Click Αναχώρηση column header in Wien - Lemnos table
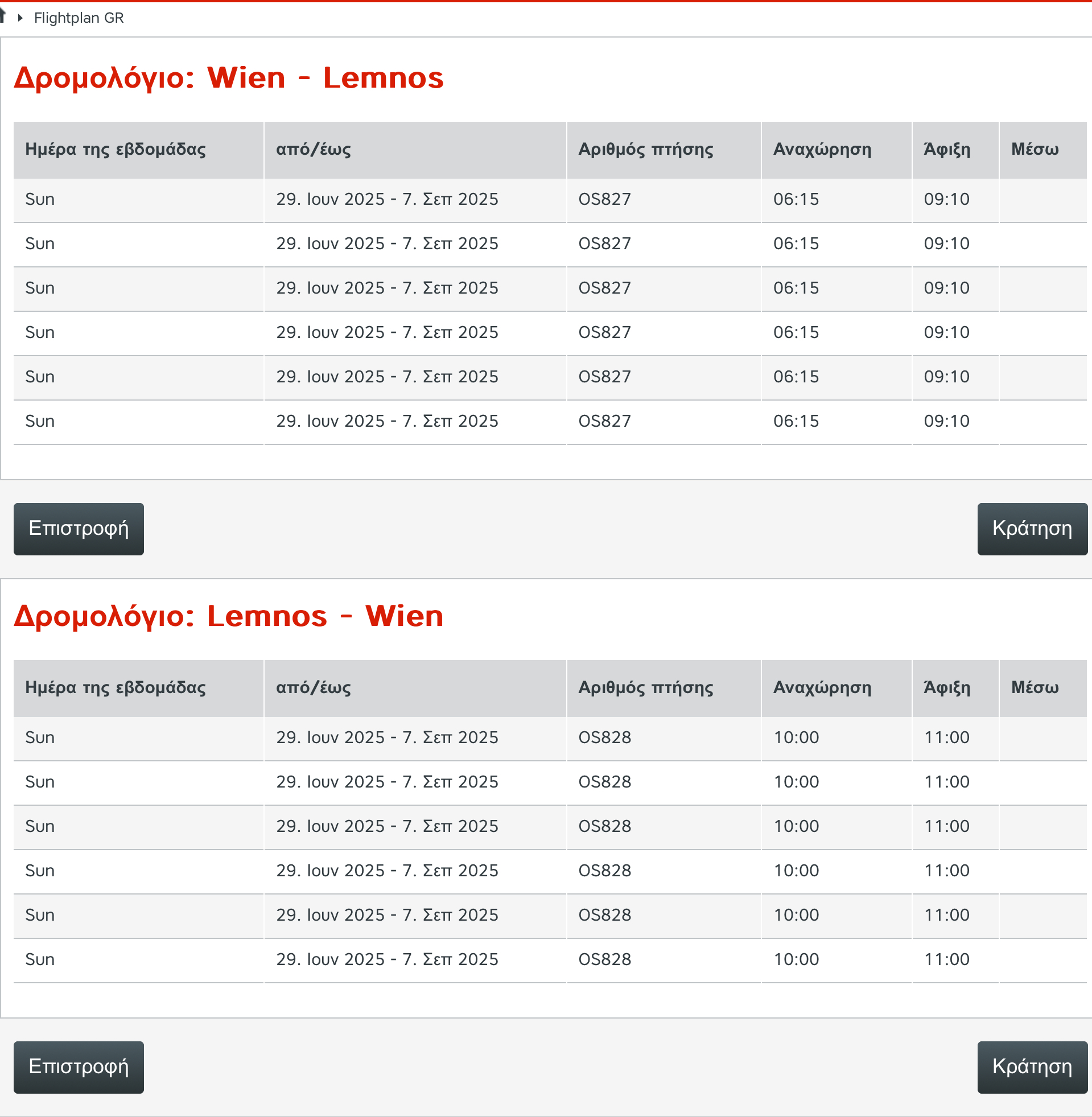The width and height of the screenshot is (1092, 1117). [821, 149]
